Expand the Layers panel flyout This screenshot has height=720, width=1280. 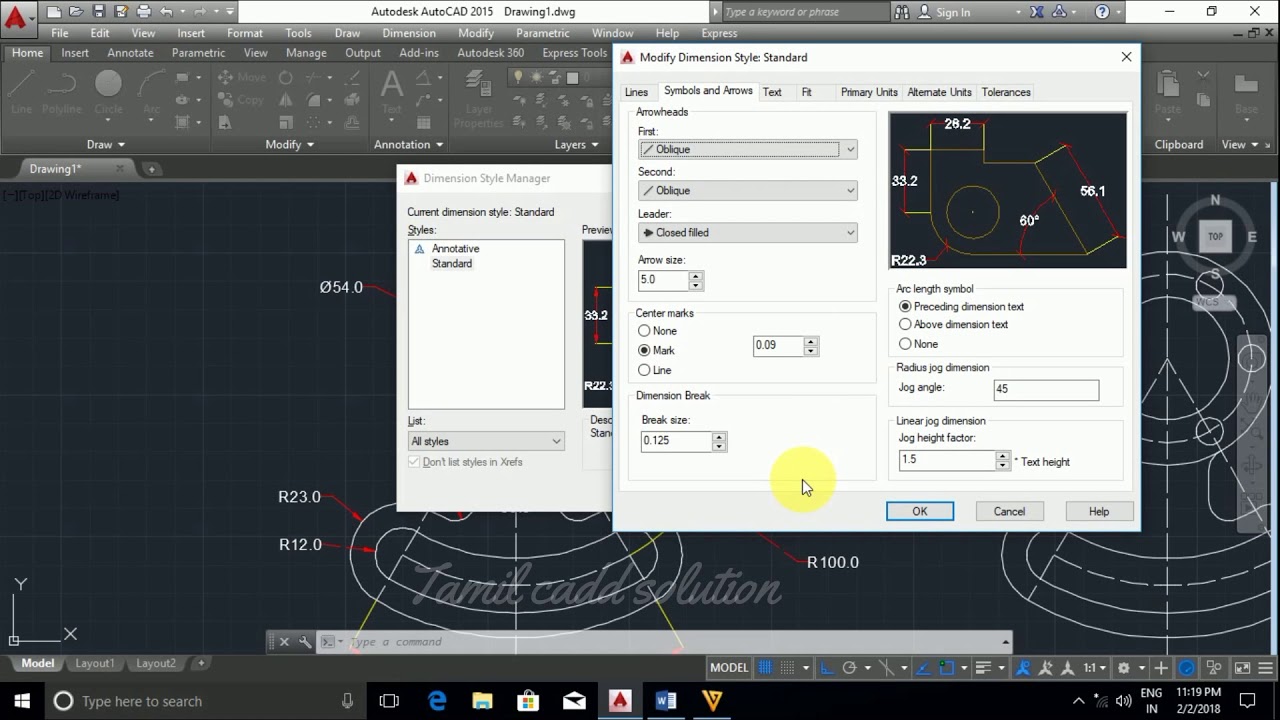[577, 144]
